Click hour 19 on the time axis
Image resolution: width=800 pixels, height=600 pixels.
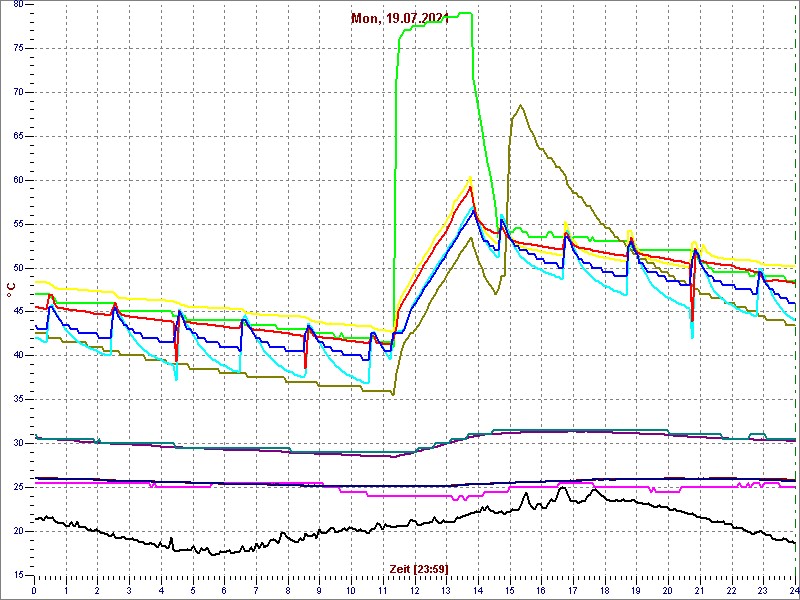[x=636, y=590]
